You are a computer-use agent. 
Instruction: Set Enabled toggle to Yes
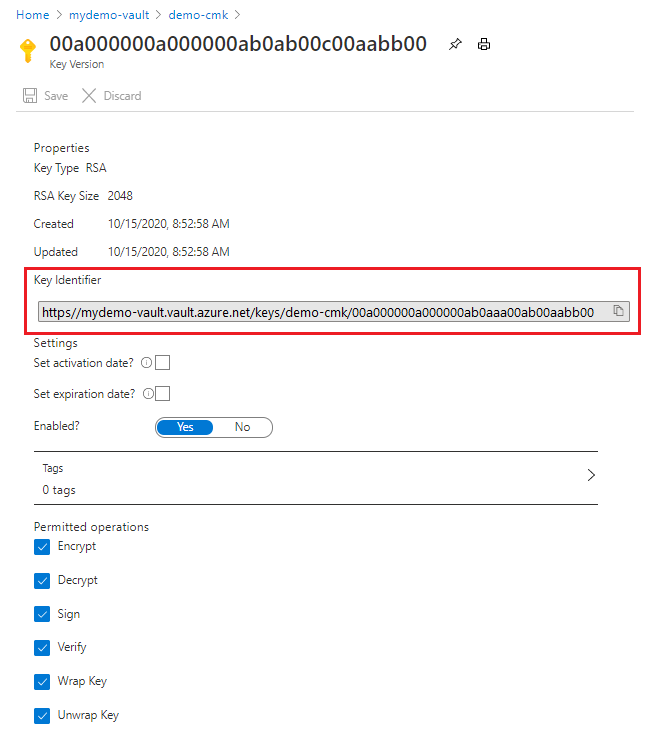185,427
